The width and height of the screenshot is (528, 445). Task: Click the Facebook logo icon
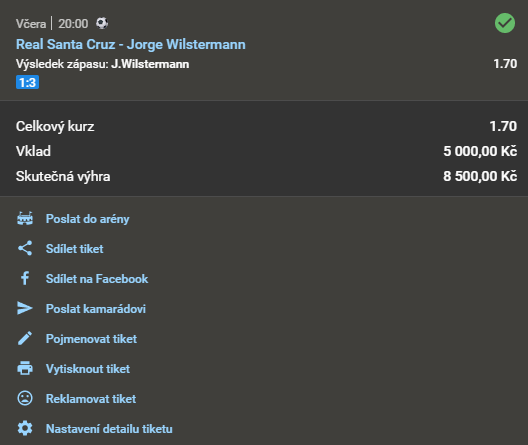25,278
